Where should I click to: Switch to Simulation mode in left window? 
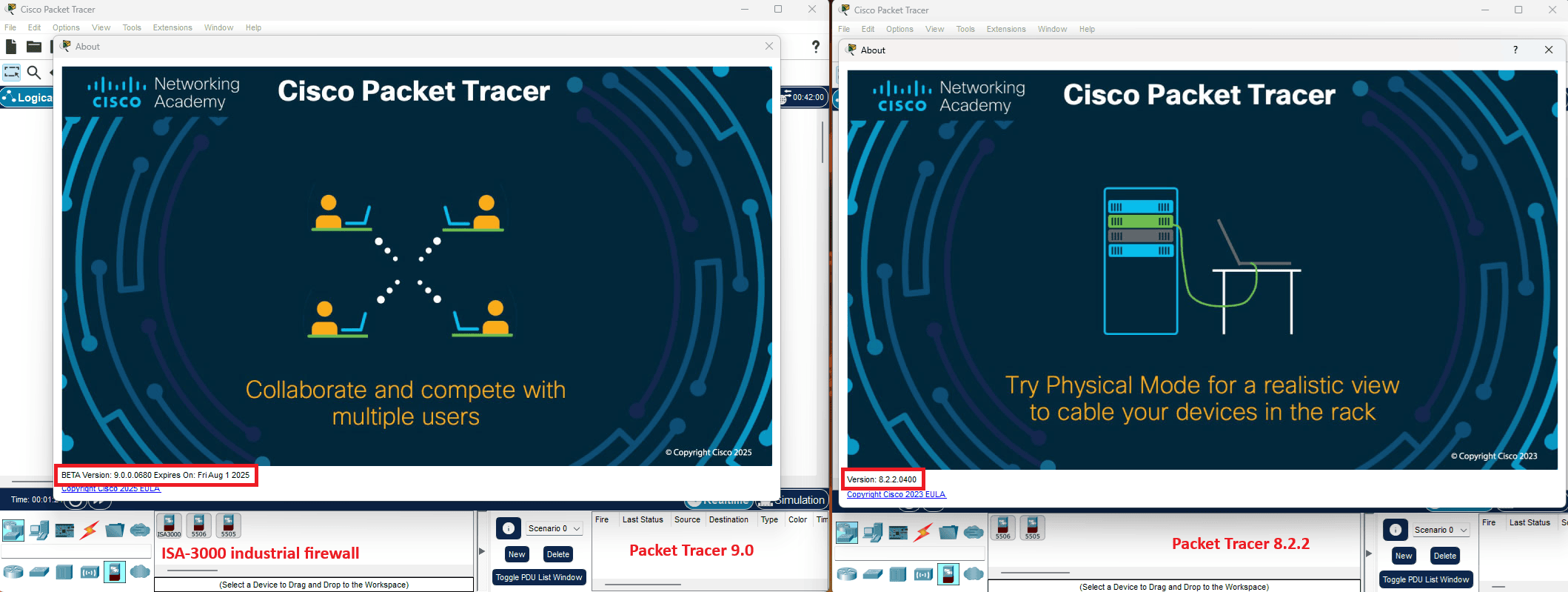click(x=793, y=500)
